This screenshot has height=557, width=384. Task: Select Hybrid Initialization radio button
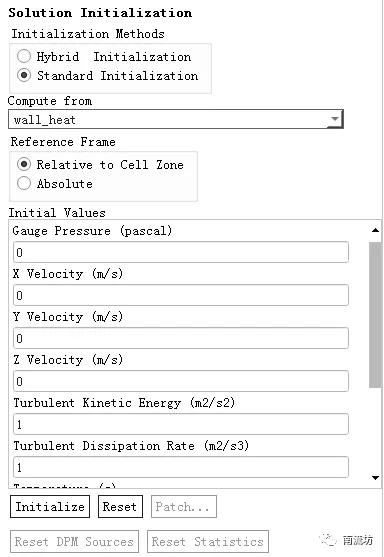(24, 56)
